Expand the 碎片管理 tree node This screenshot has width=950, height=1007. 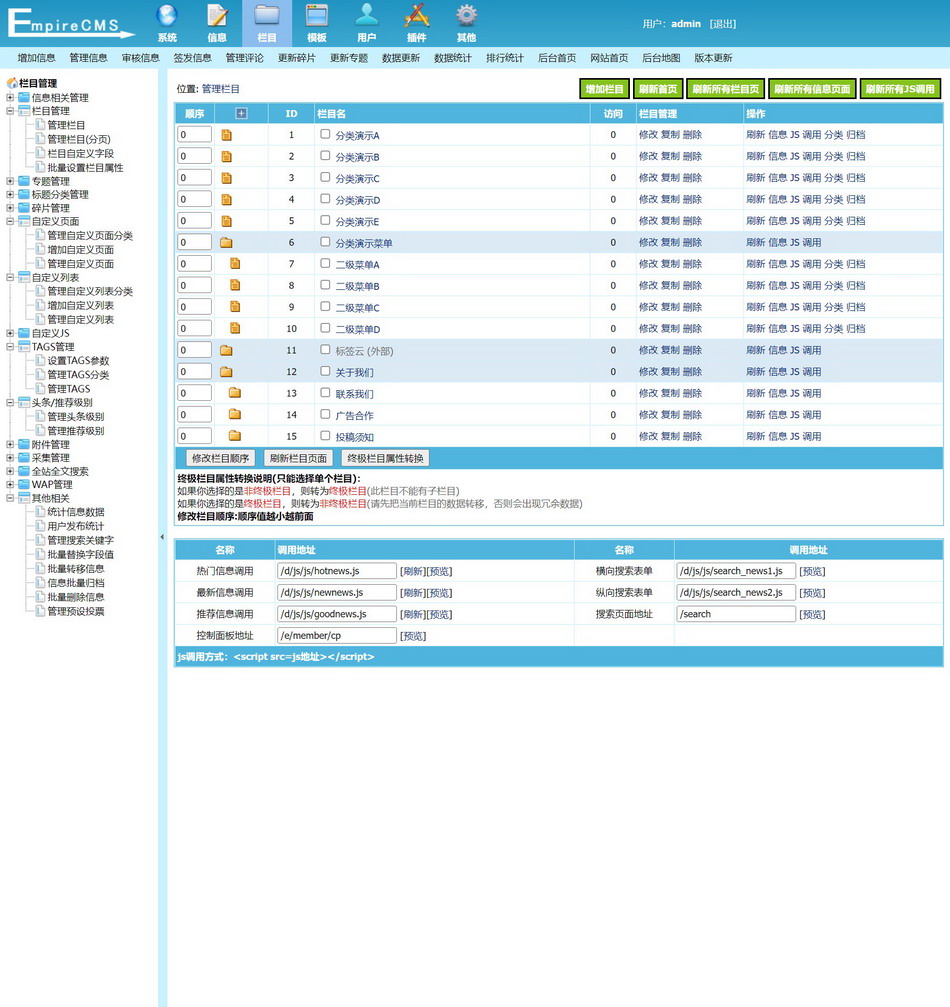pyautogui.click(x=10, y=208)
